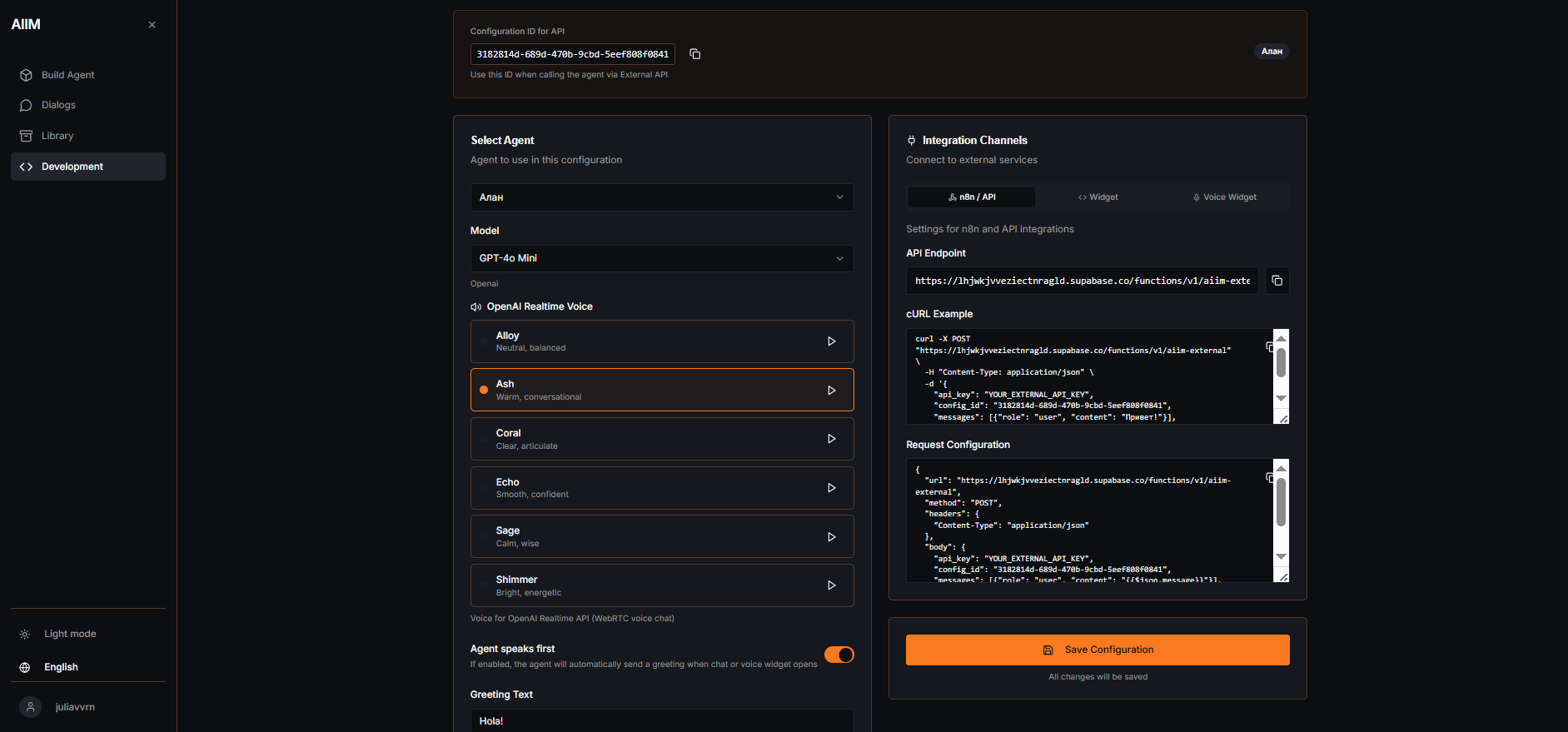Open the juliavvrn user profile
This screenshot has height=732, width=1568.
(x=88, y=707)
